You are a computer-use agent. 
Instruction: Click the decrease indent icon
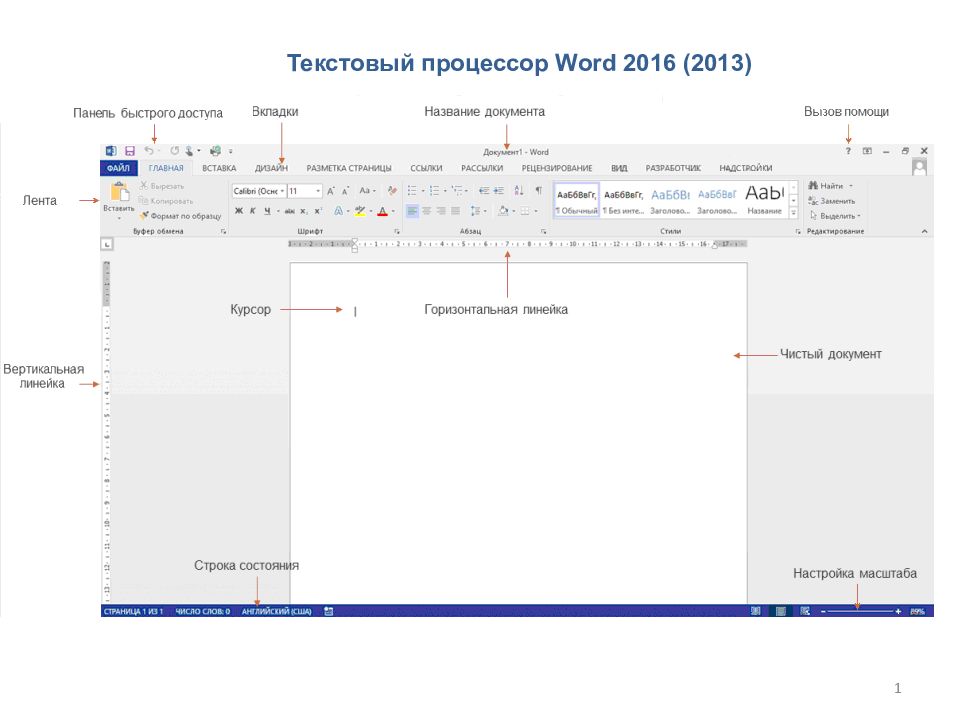pos(484,191)
